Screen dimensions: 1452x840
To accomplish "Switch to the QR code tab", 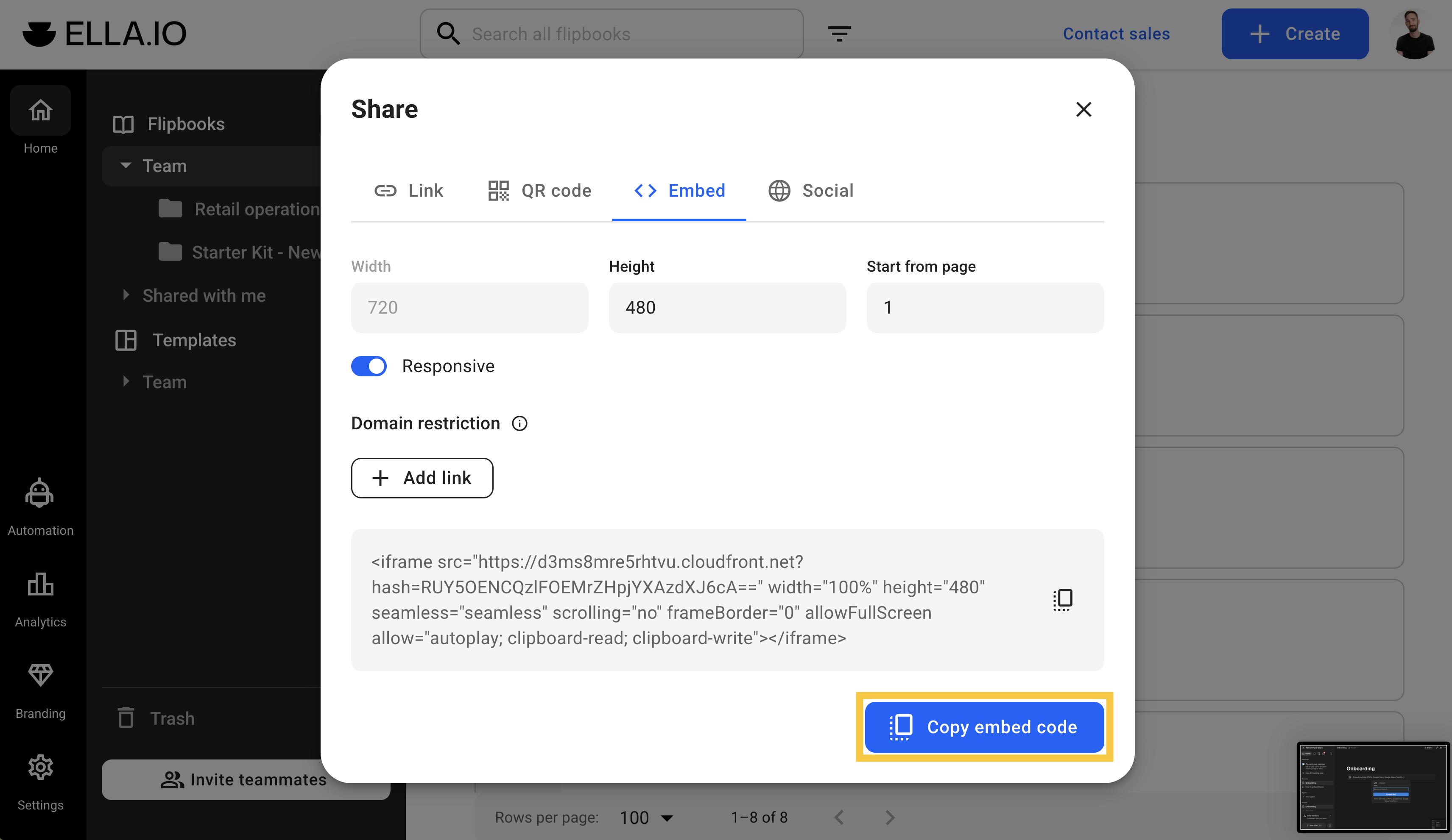I will point(539,191).
